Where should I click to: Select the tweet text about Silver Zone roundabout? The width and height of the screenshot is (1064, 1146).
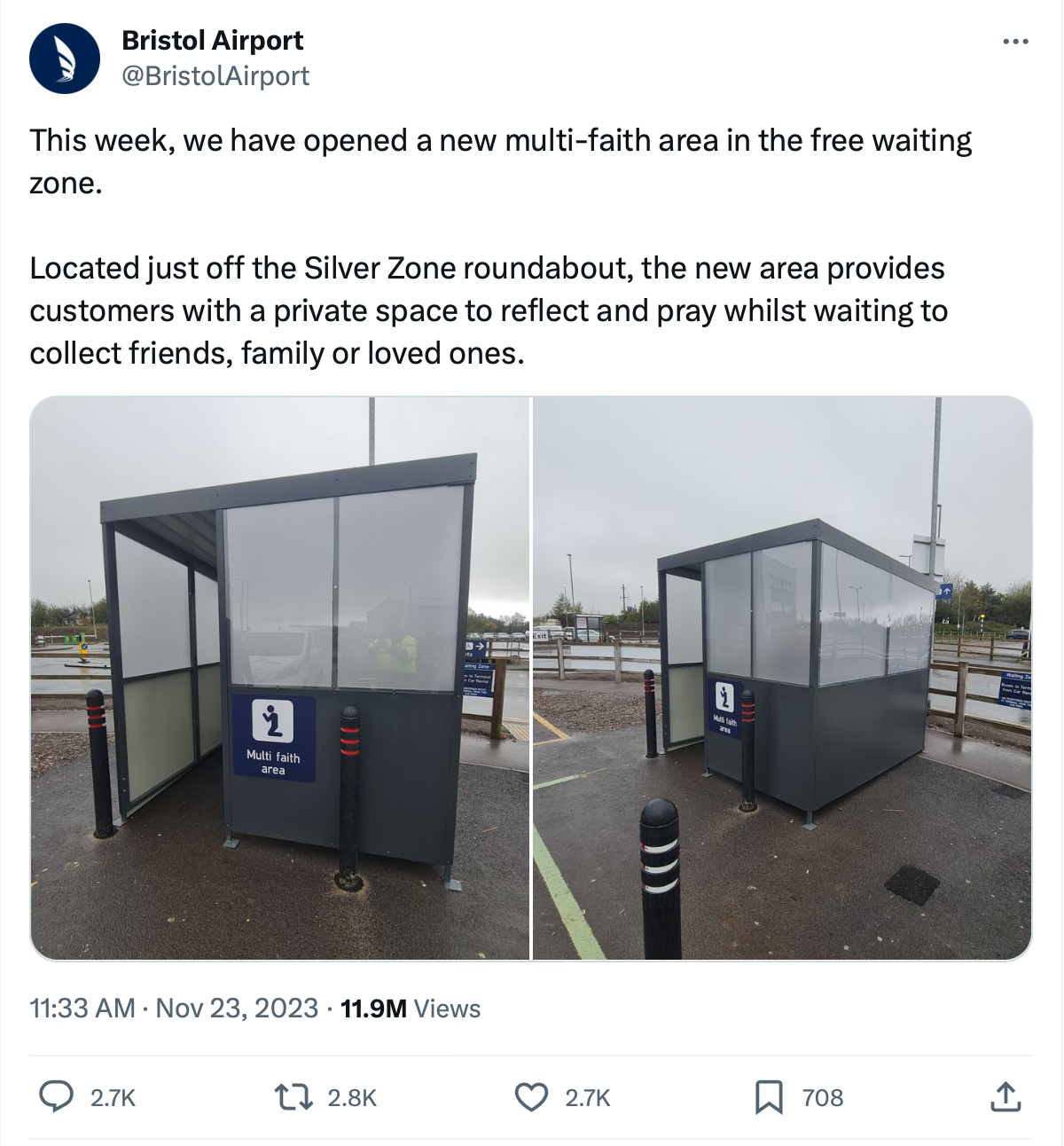[x=489, y=310]
